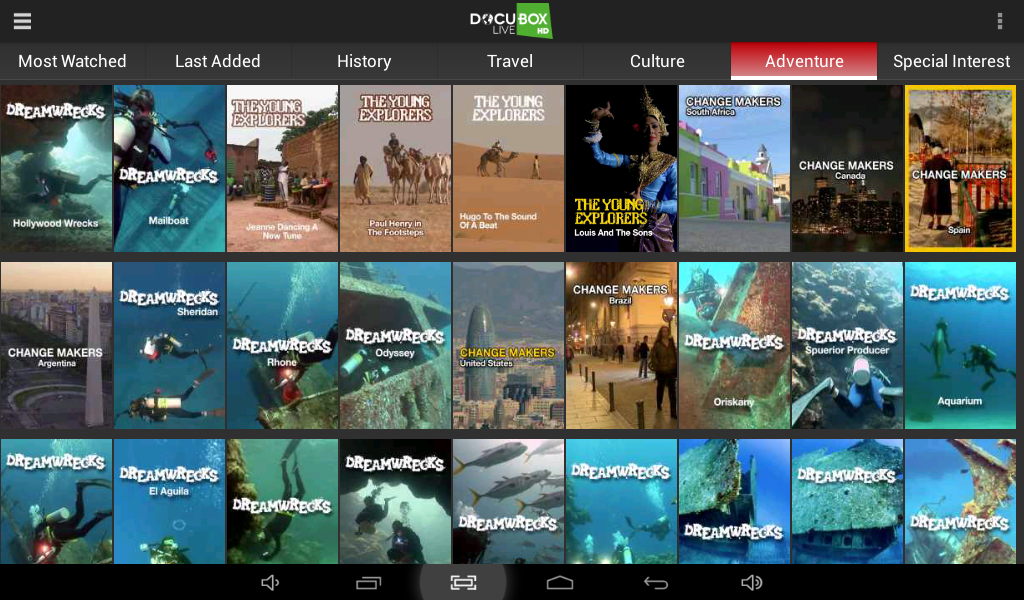The width and height of the screenshot is (1024, 600).
Task: Open Dreamwrecks Odyssey episode
Action: [395, 345]
